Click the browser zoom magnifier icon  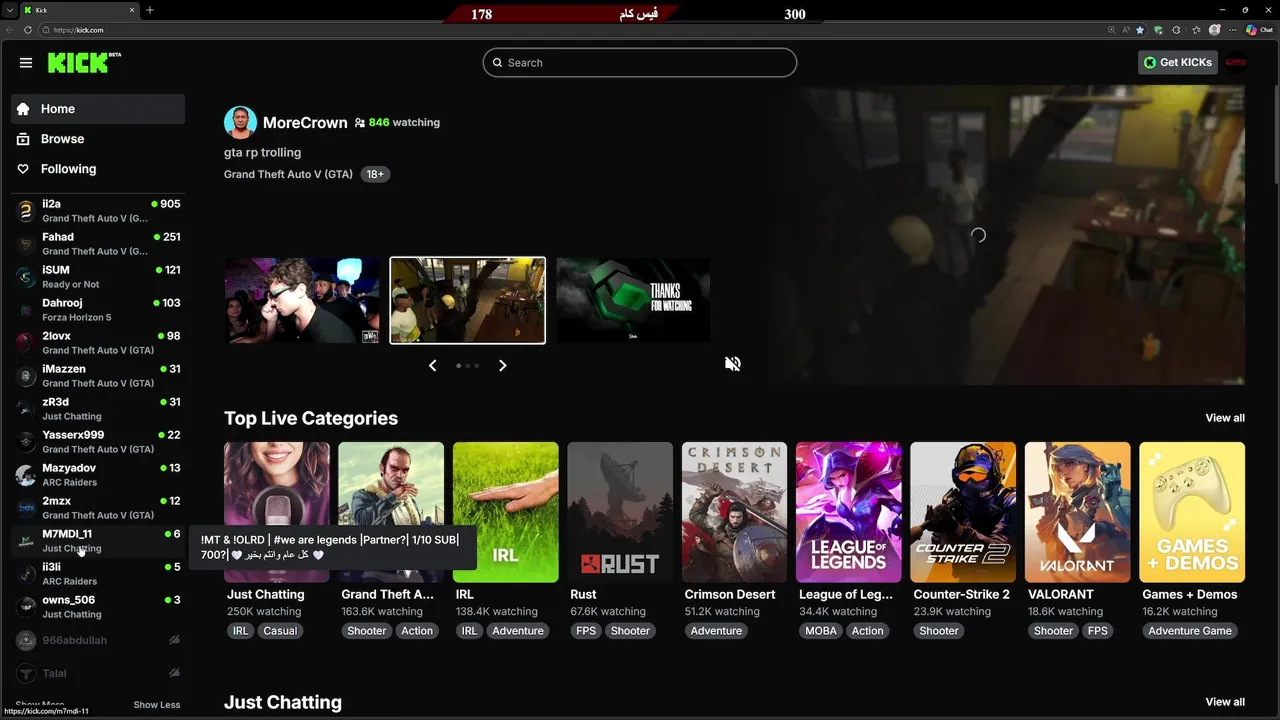(x=1112, y=30)
